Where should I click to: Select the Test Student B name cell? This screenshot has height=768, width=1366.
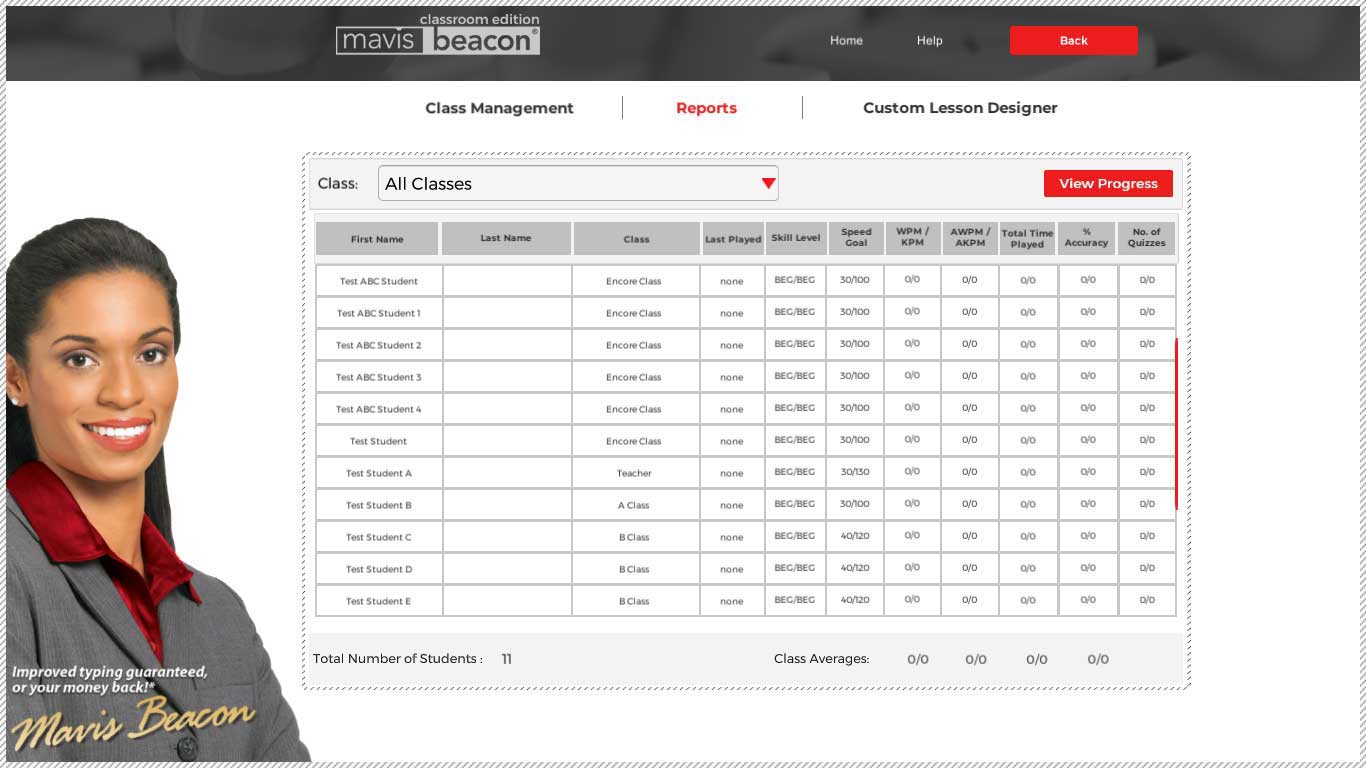pos(379,505)
